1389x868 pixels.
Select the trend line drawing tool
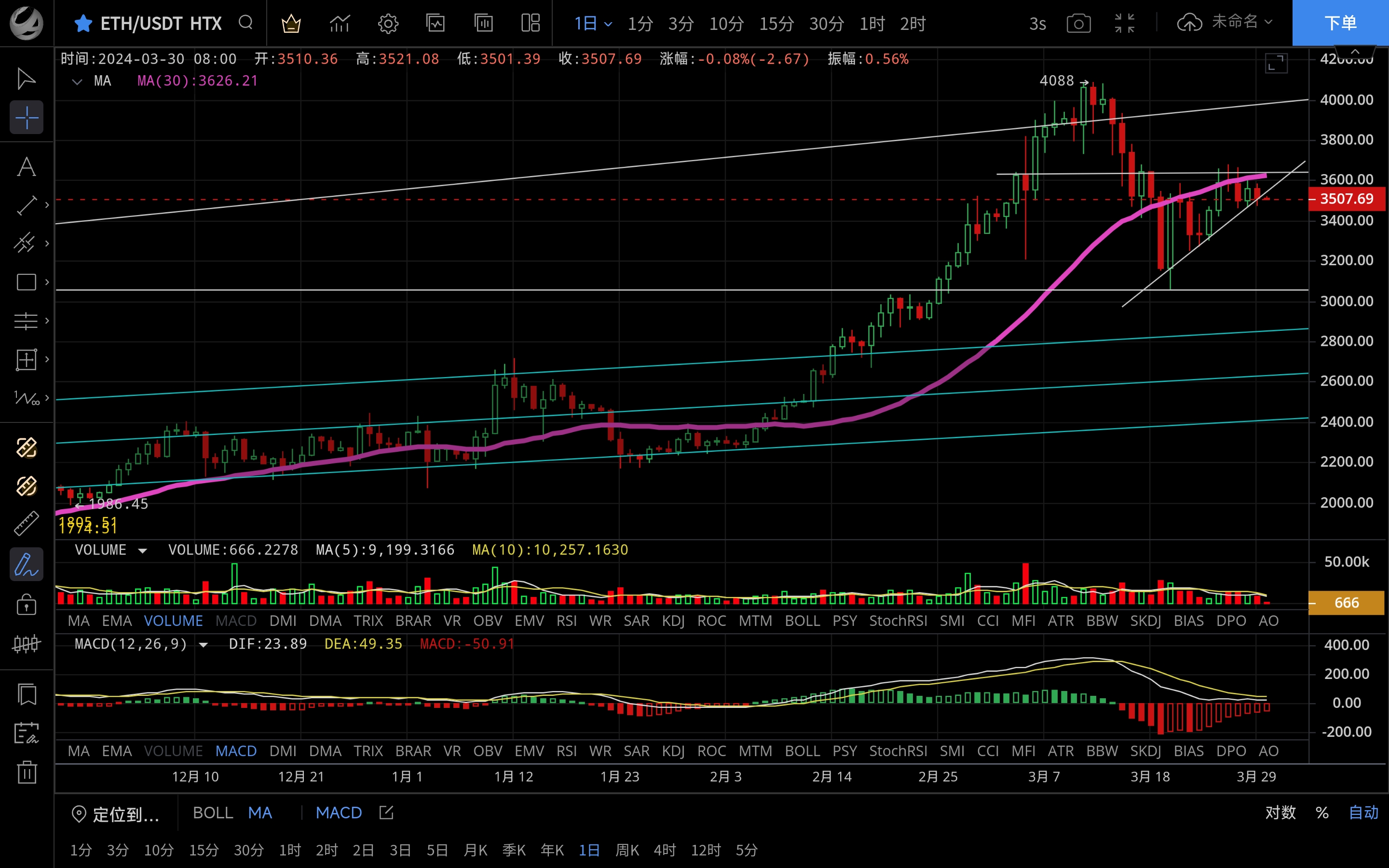(27, 205)
